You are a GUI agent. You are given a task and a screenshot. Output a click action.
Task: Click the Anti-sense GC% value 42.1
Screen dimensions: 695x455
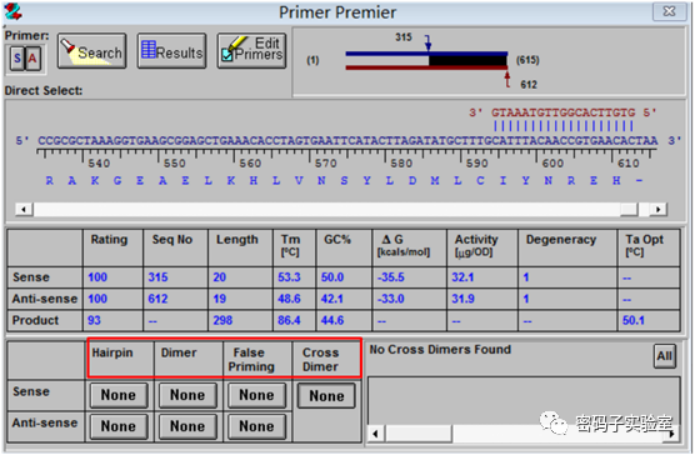coord(332,299)
